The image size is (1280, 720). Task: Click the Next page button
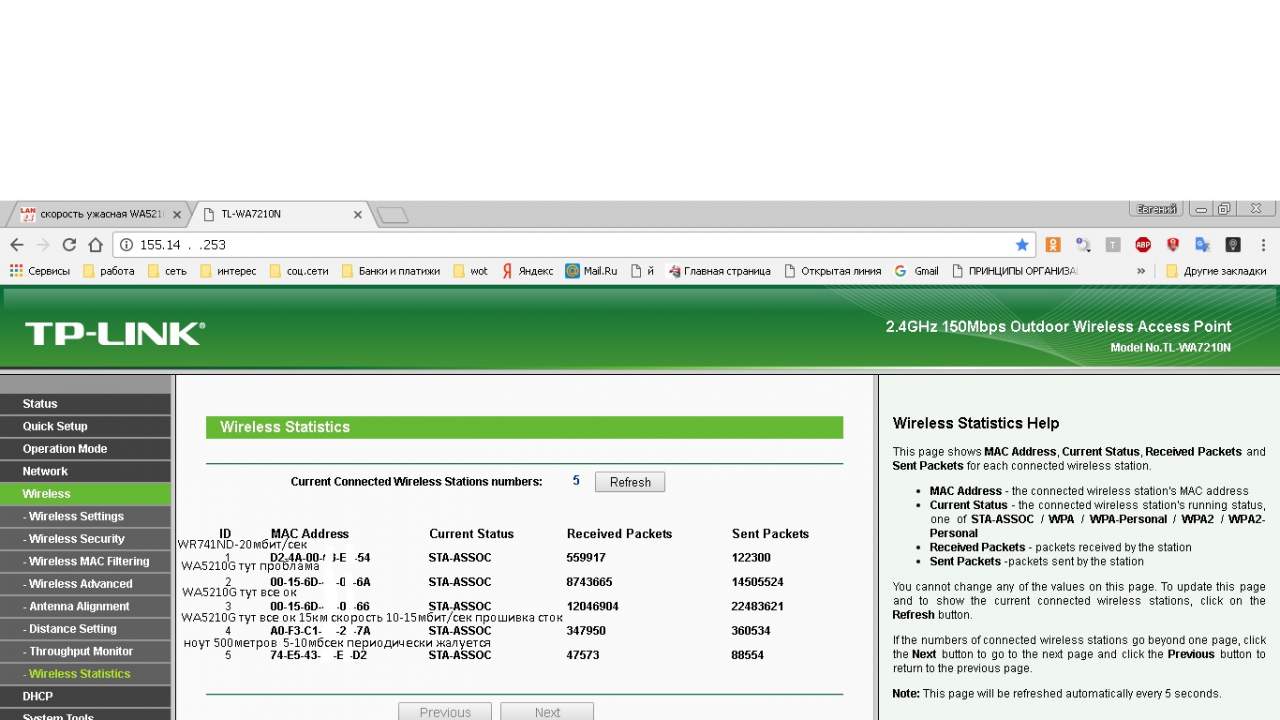coord(547,712)
